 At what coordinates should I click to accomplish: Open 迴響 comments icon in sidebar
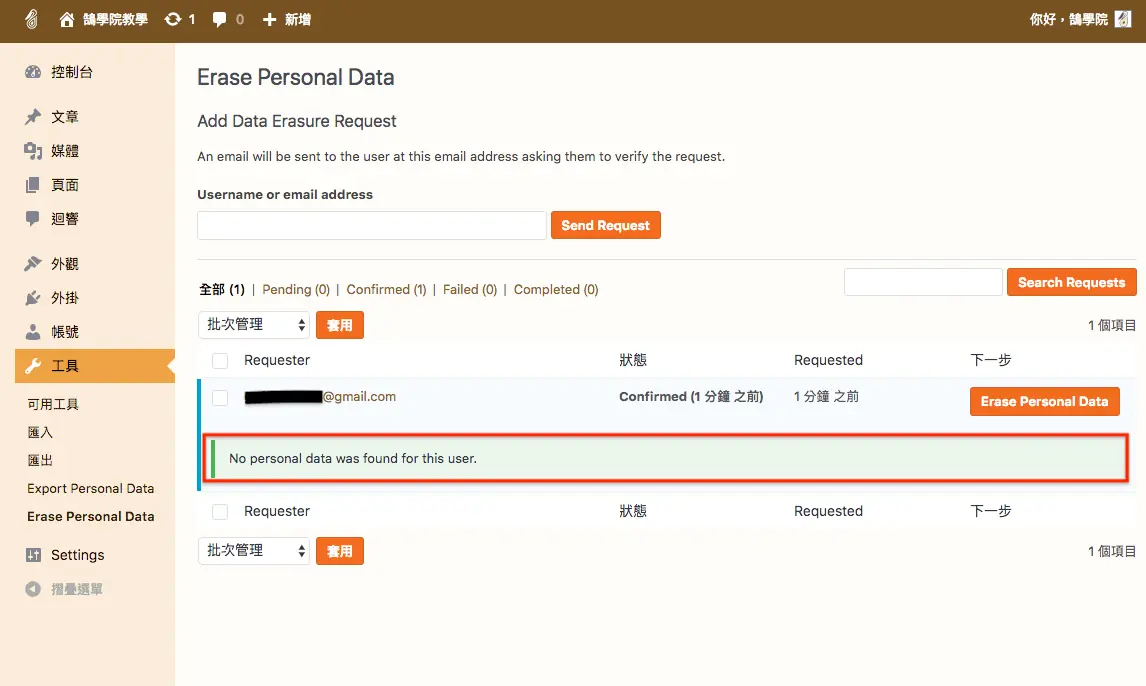tap(33, 218)
